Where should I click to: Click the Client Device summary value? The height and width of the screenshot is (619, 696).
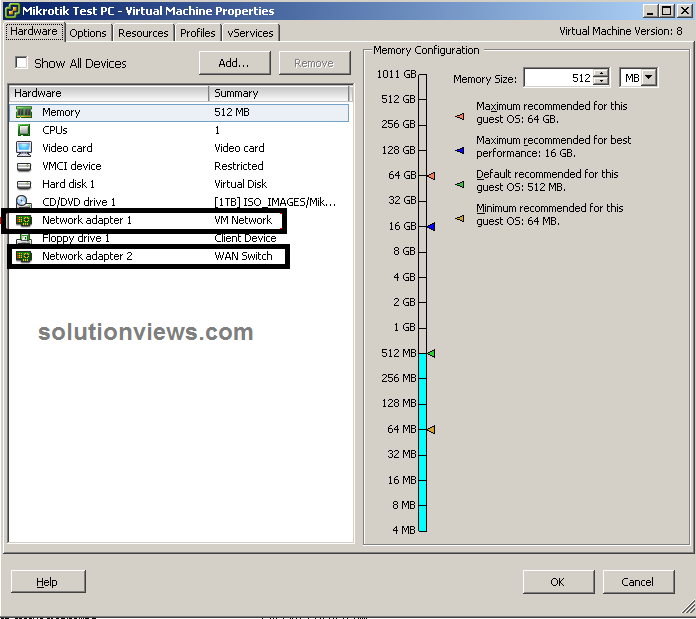[245, 239]
